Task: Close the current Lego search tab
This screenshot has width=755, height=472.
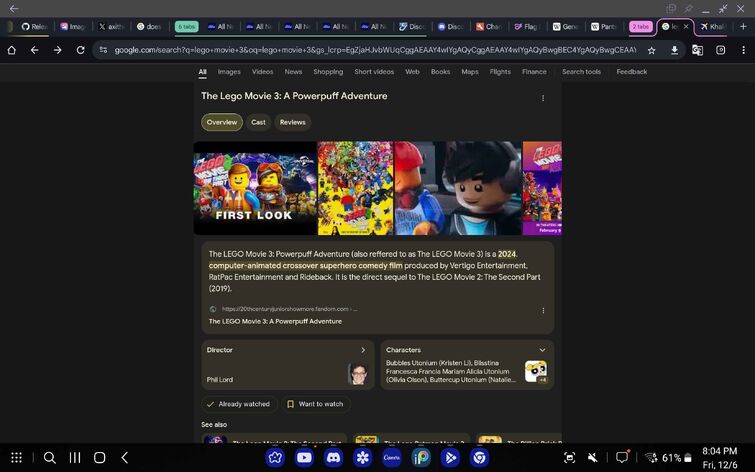Action: 686,26
